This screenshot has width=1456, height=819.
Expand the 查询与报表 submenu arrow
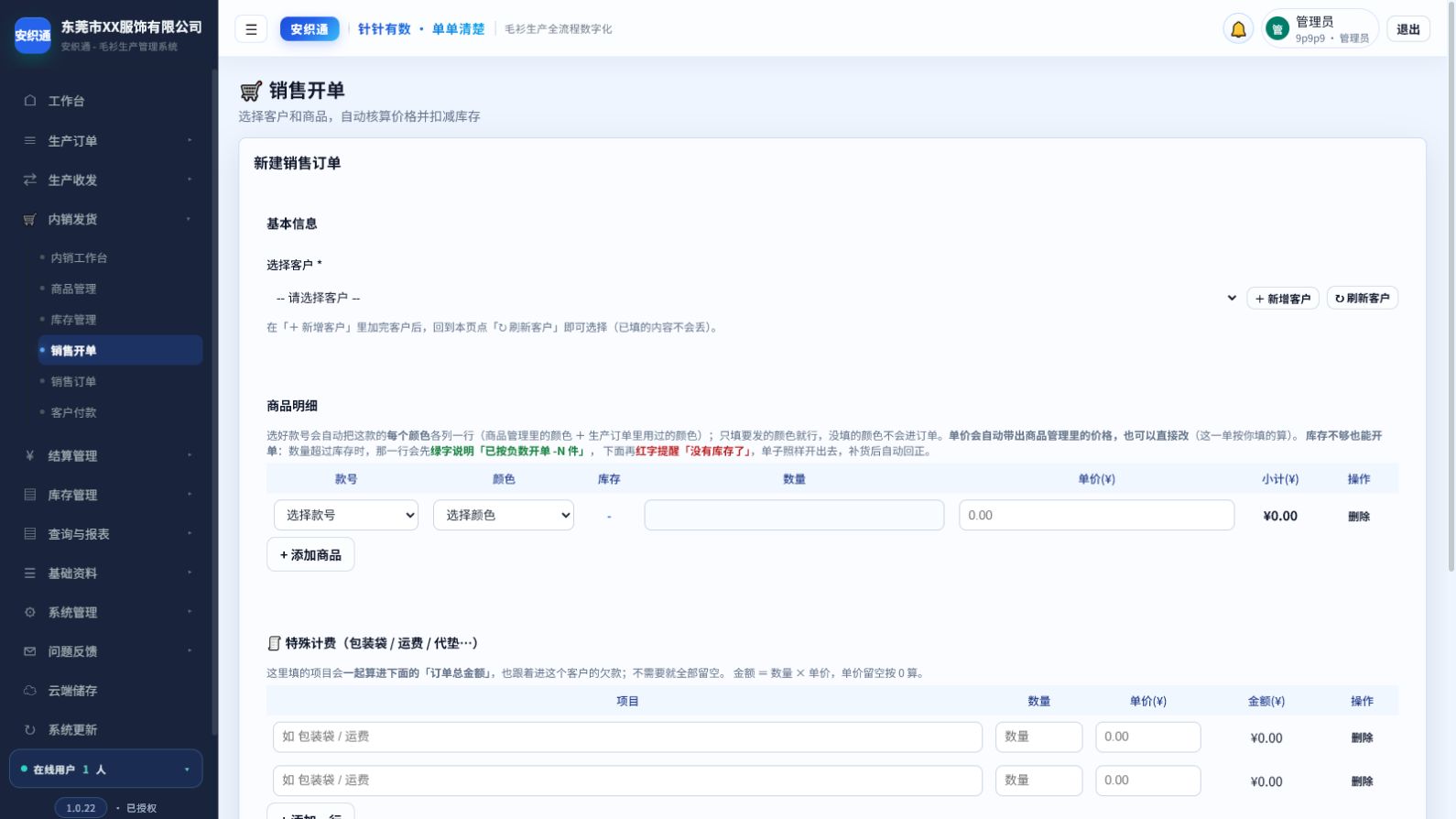tap(190, 533)
